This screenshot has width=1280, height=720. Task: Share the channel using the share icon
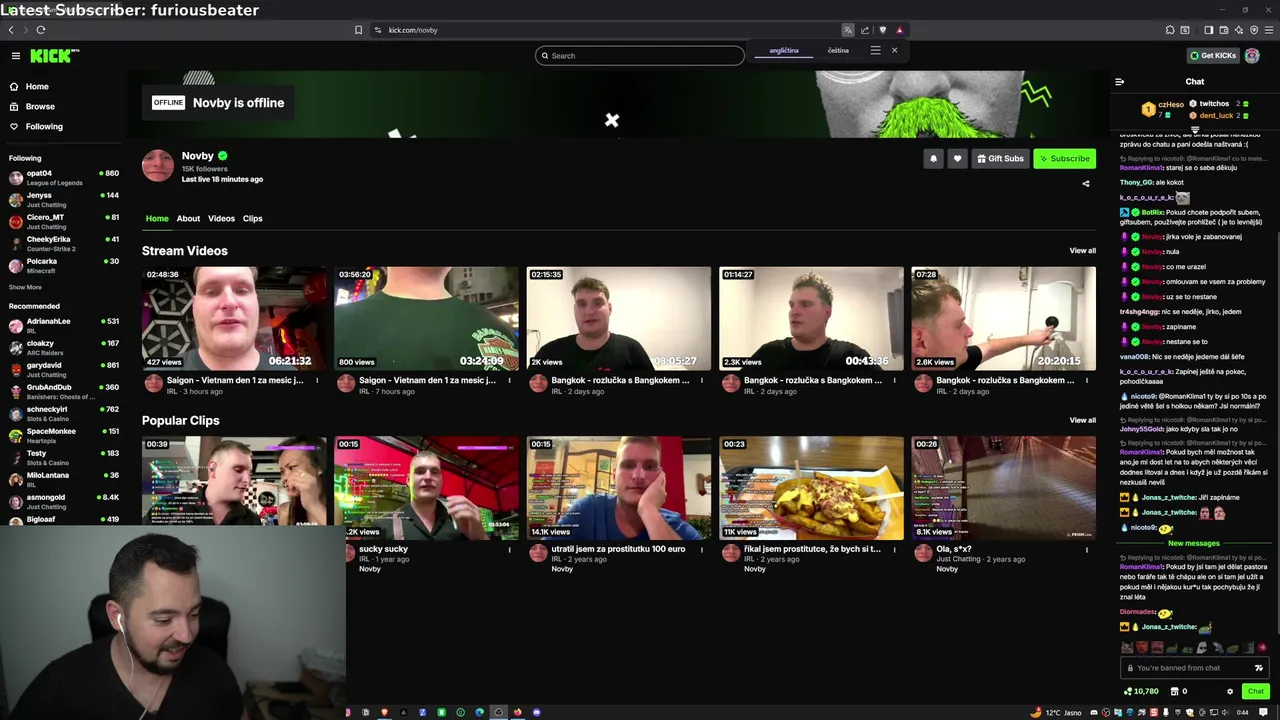click(1086, 183)
